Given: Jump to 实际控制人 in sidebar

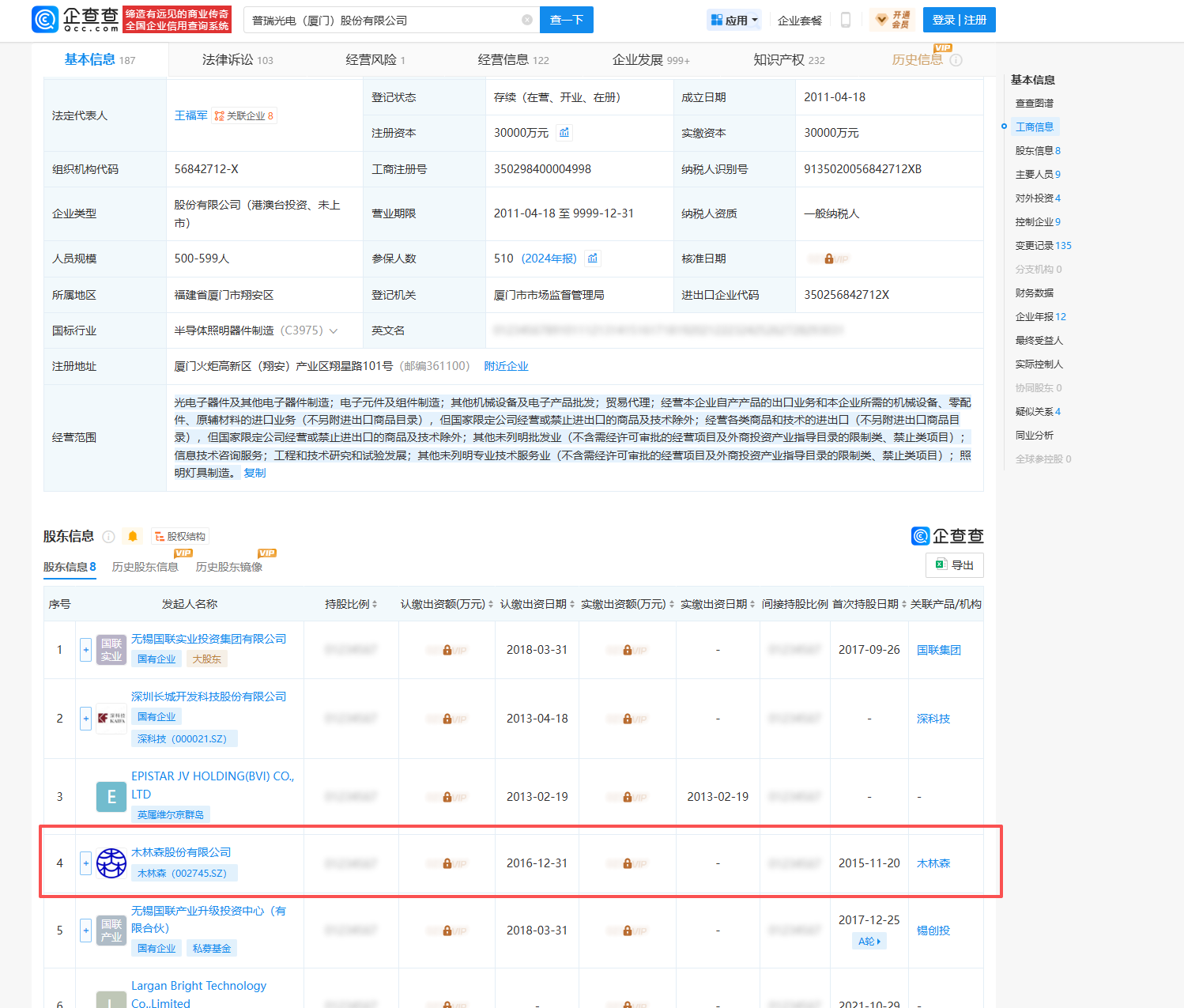Looking at the screenshot, I should point(1039,364).
